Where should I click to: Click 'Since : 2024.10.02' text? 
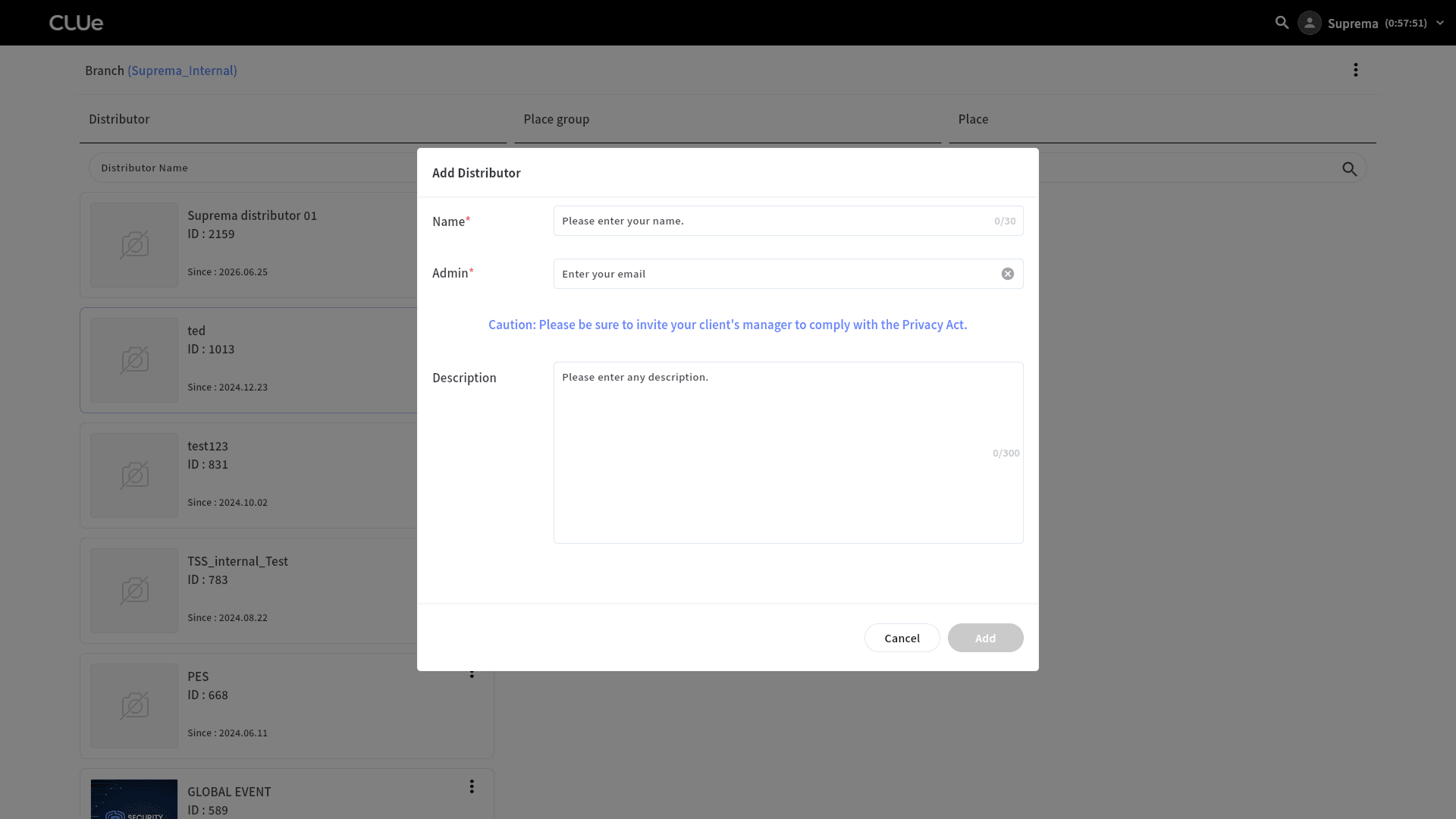tap(227, 502)
